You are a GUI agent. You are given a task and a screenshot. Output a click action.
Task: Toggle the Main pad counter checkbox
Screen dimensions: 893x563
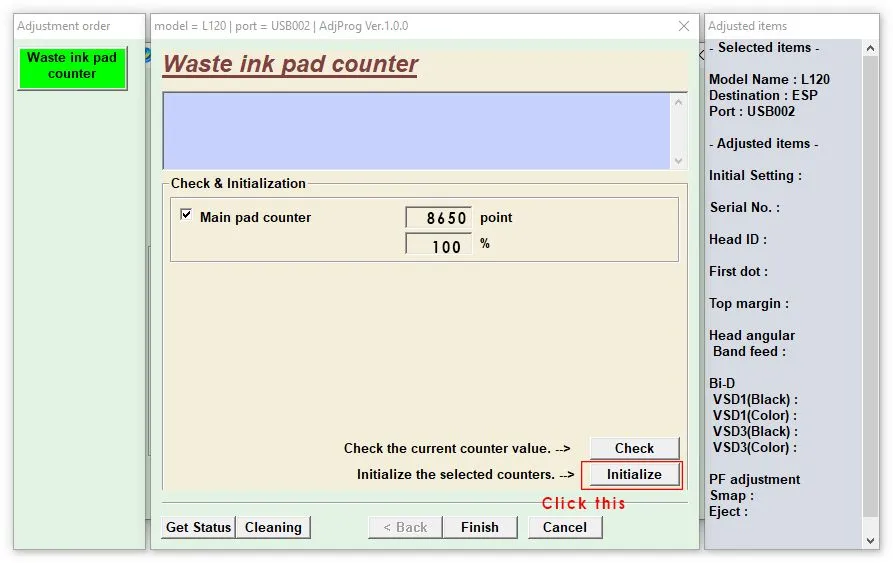[186, 215]
